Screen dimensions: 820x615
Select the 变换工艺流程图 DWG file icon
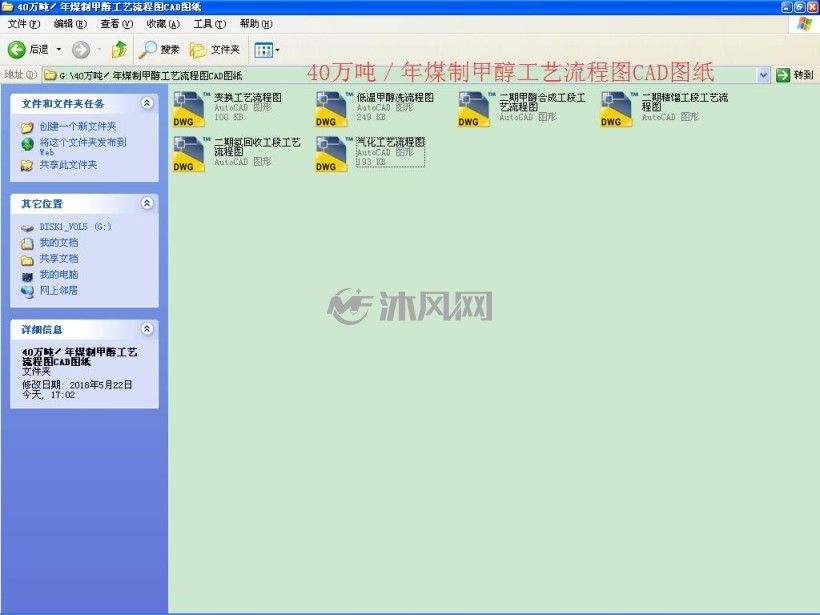[x=188, y=109]
